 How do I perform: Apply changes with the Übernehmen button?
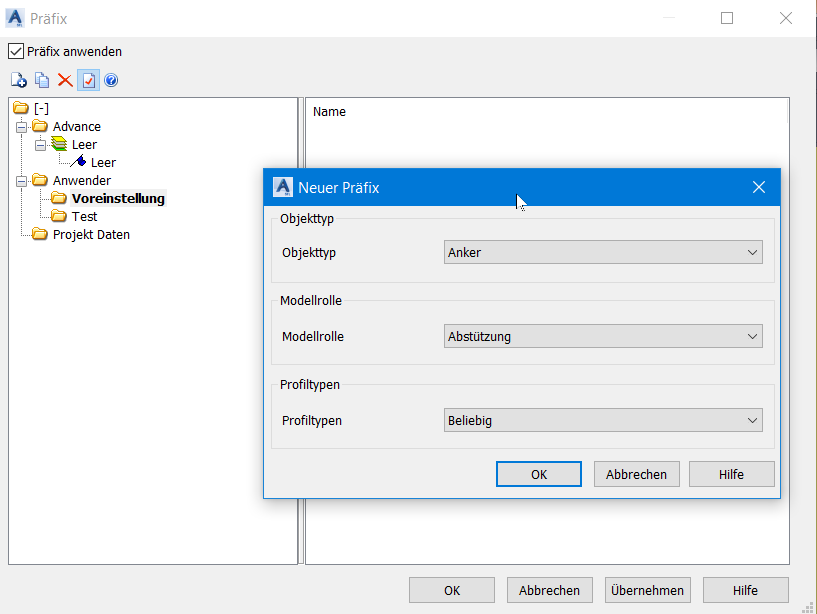point(647,590)
